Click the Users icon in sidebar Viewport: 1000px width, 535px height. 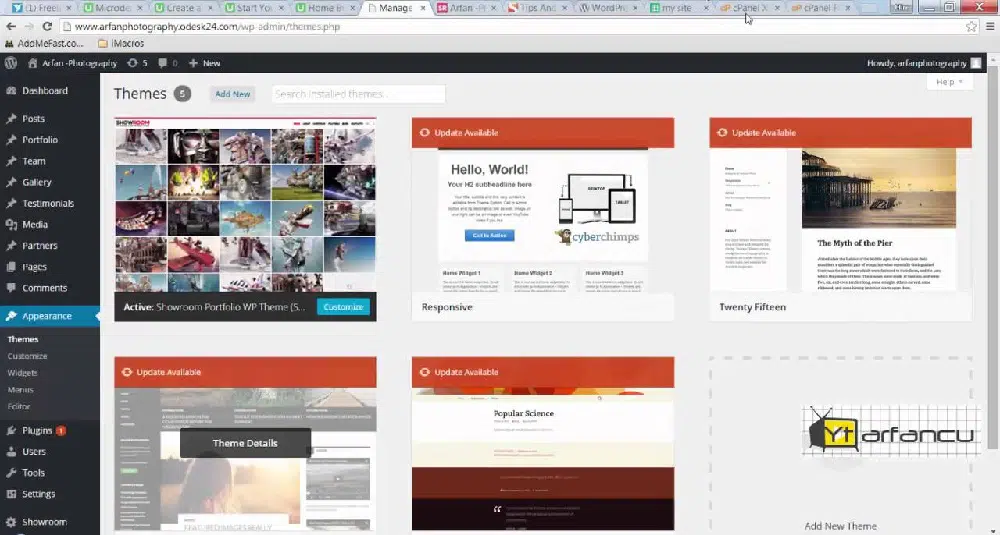point(11,452)
